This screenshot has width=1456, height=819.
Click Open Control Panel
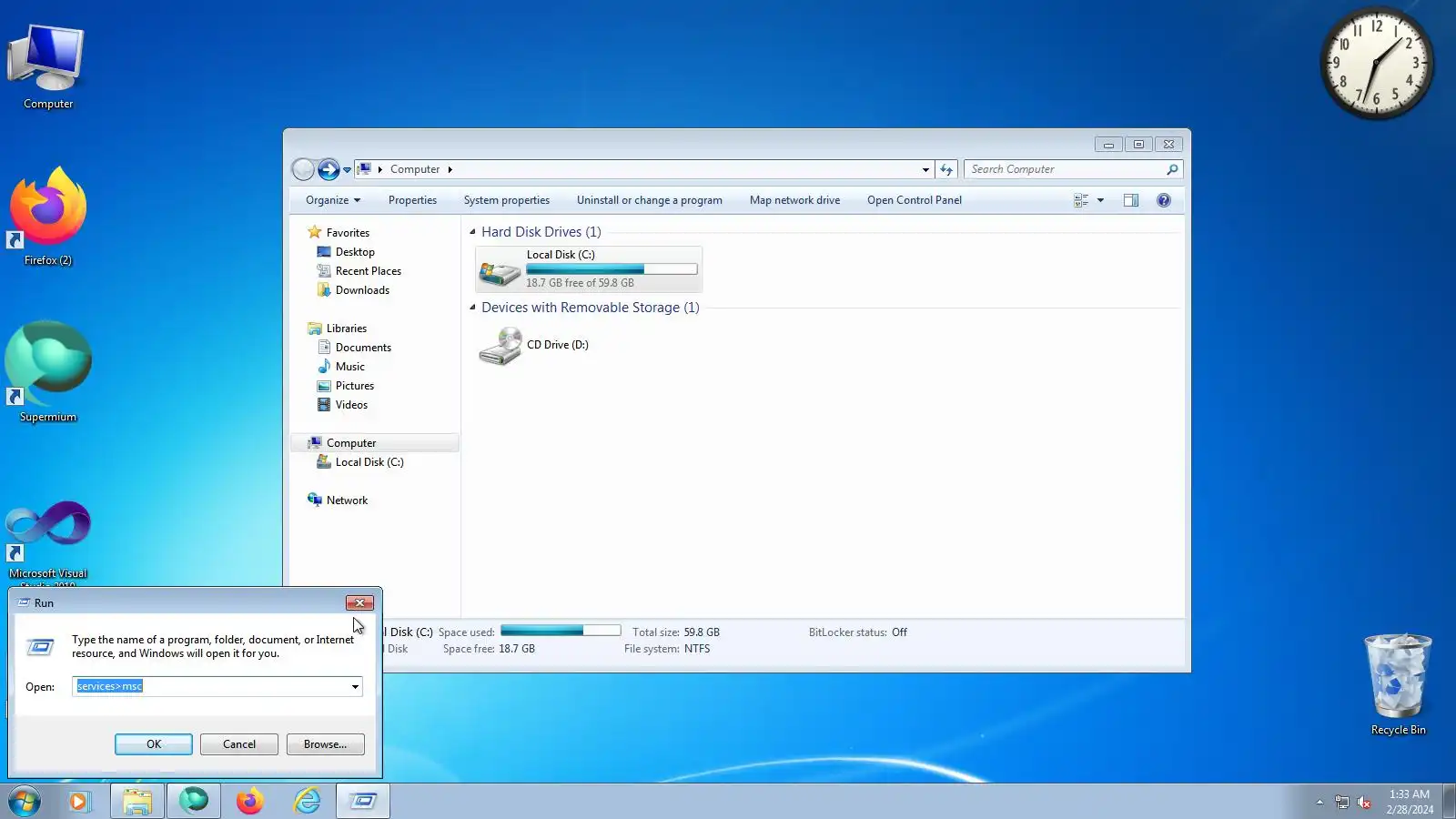pos(915,200)
